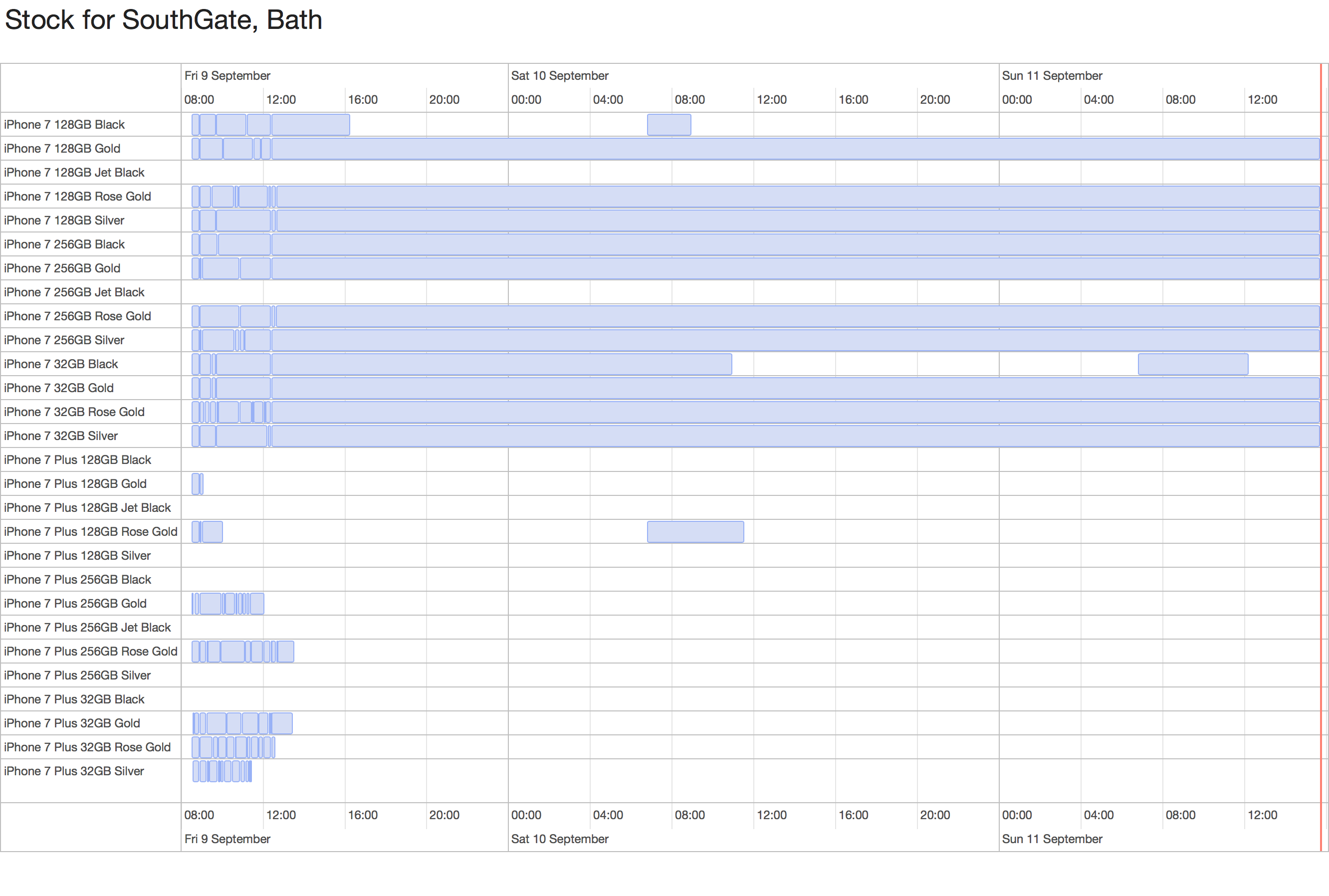Click last stock bar in iPhone 7 Plus 256GB Rose Gold row
Viewport: 1329px width, 896px height.
point(285,652)
